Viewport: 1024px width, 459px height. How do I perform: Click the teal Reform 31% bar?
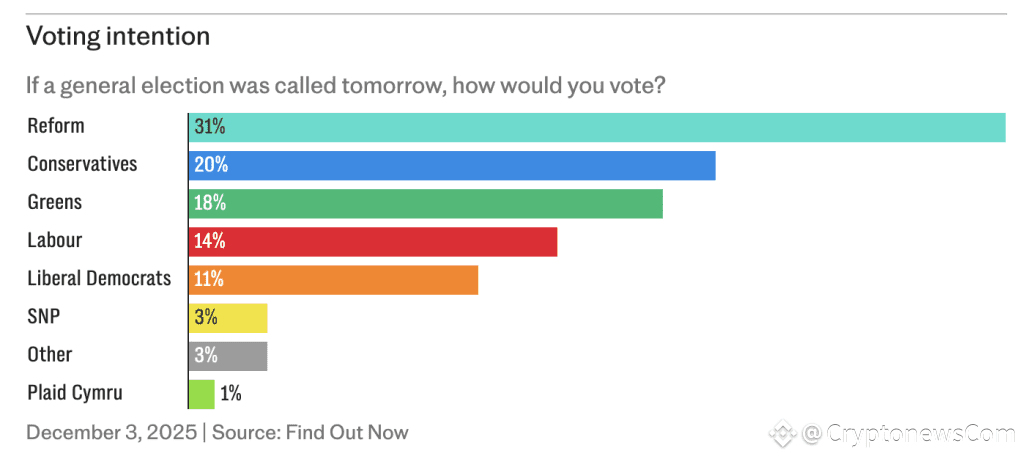click(x=597, y=127)
